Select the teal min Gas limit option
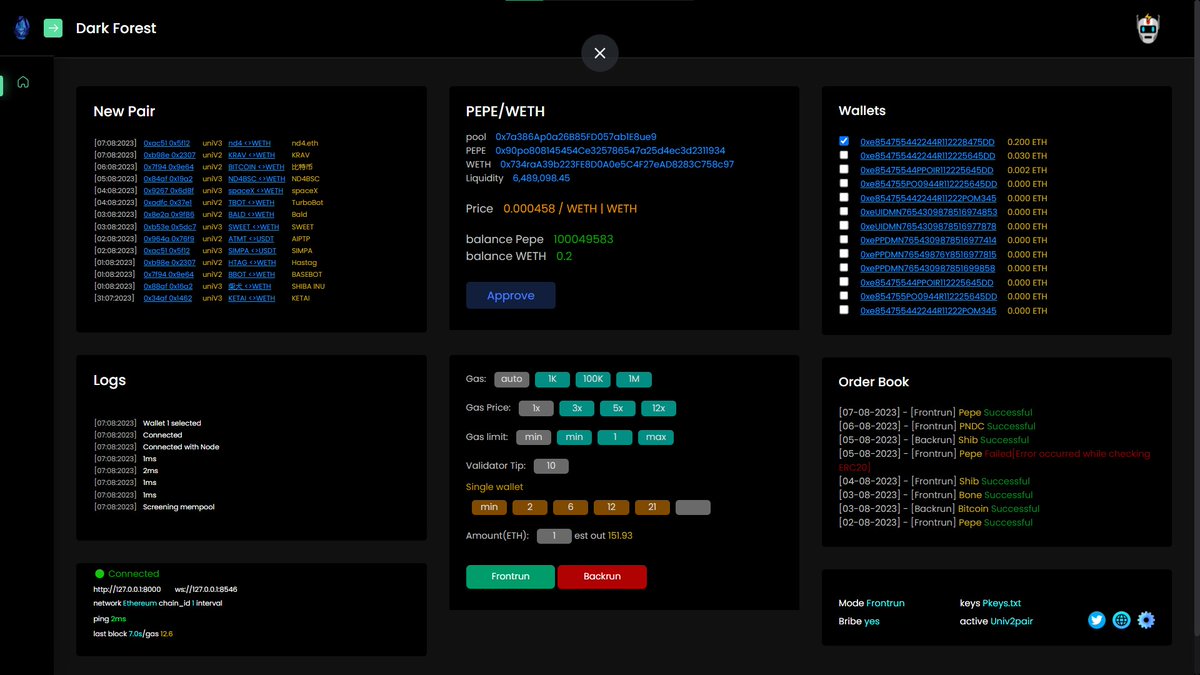 tap(574, 437)
